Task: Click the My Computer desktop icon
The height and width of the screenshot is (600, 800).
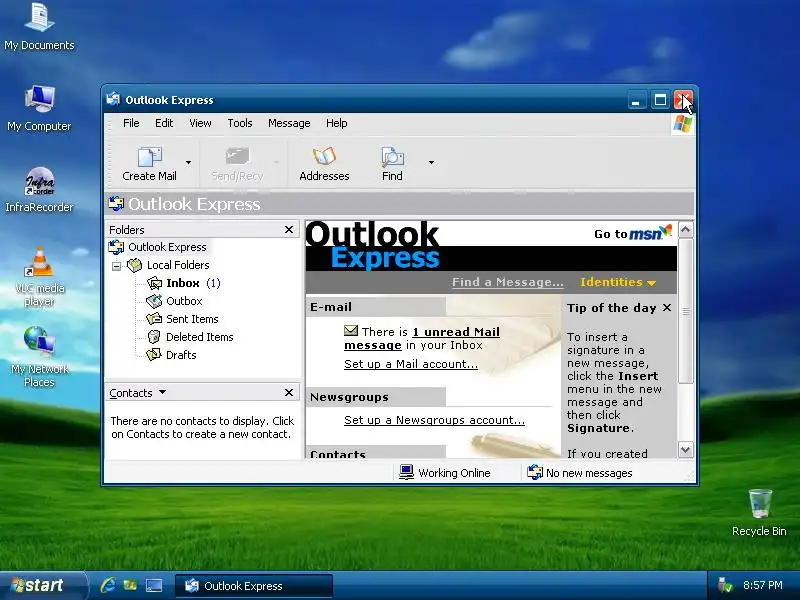Action: [x=40, y=98]
